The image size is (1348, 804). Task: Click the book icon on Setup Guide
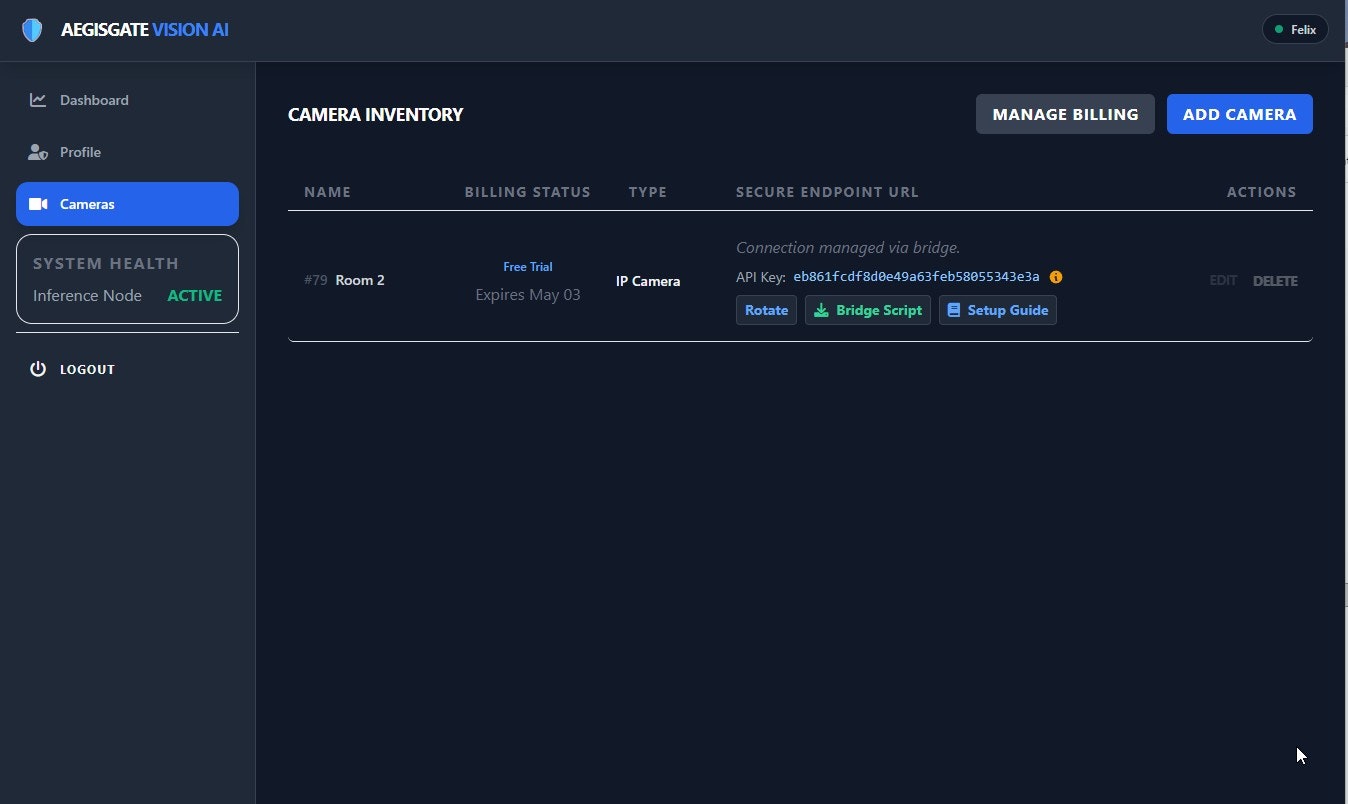[x=954, y=310]
